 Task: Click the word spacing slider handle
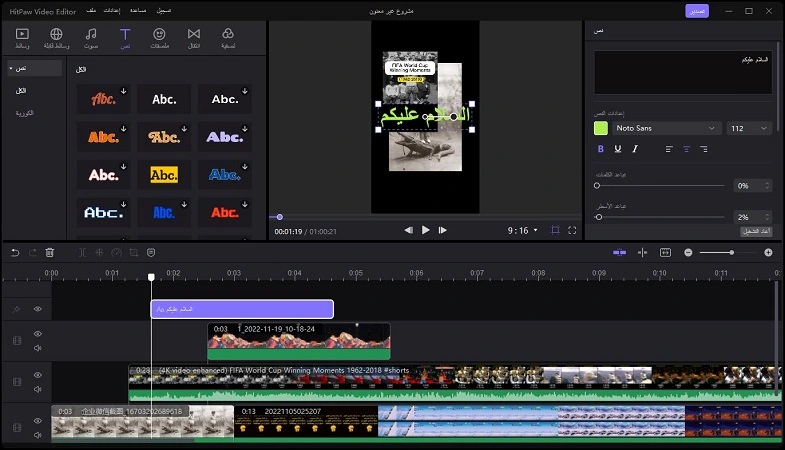(x=597, y=186)
